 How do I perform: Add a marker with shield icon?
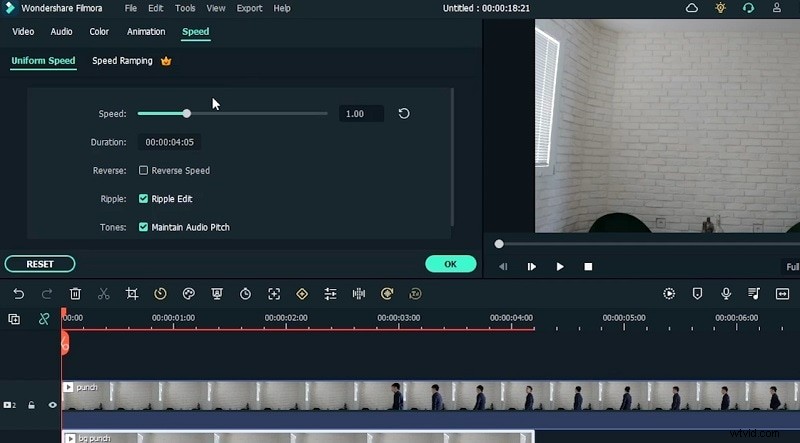coord(697,293)
